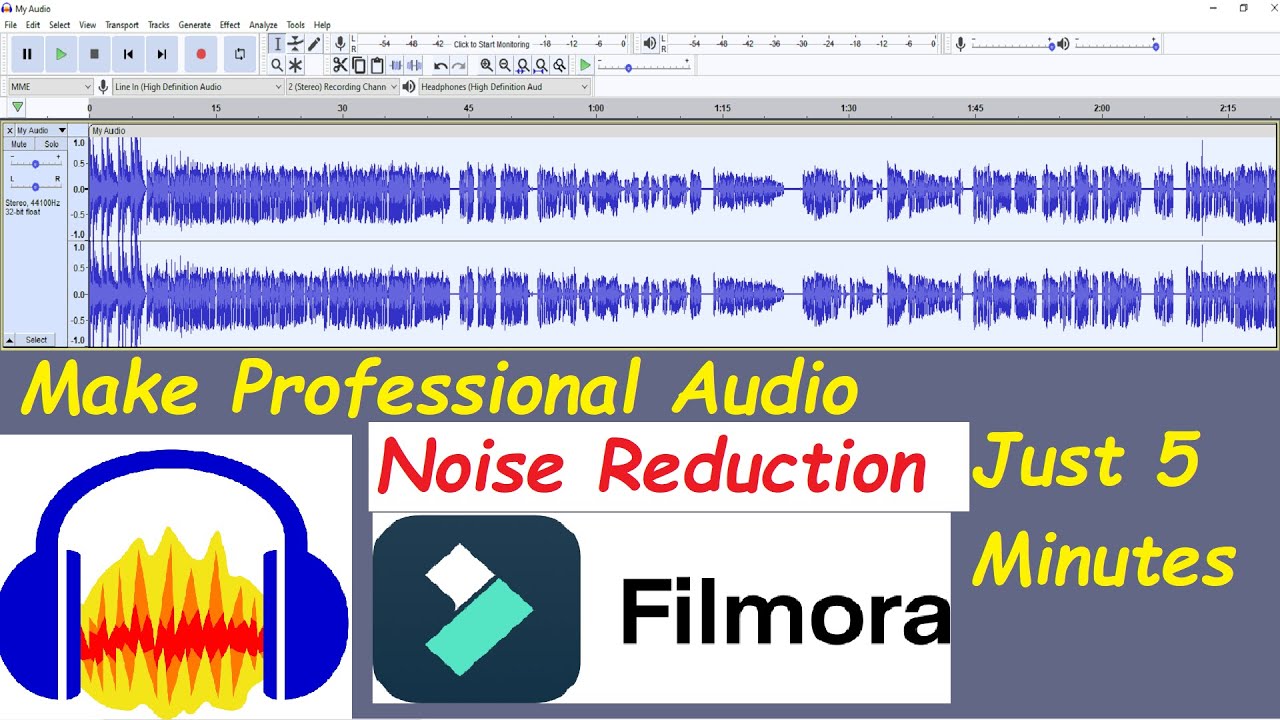Select the Multi-Tool asterisk icon
The height and width of the screenshot is (720, 1280).
295,65
